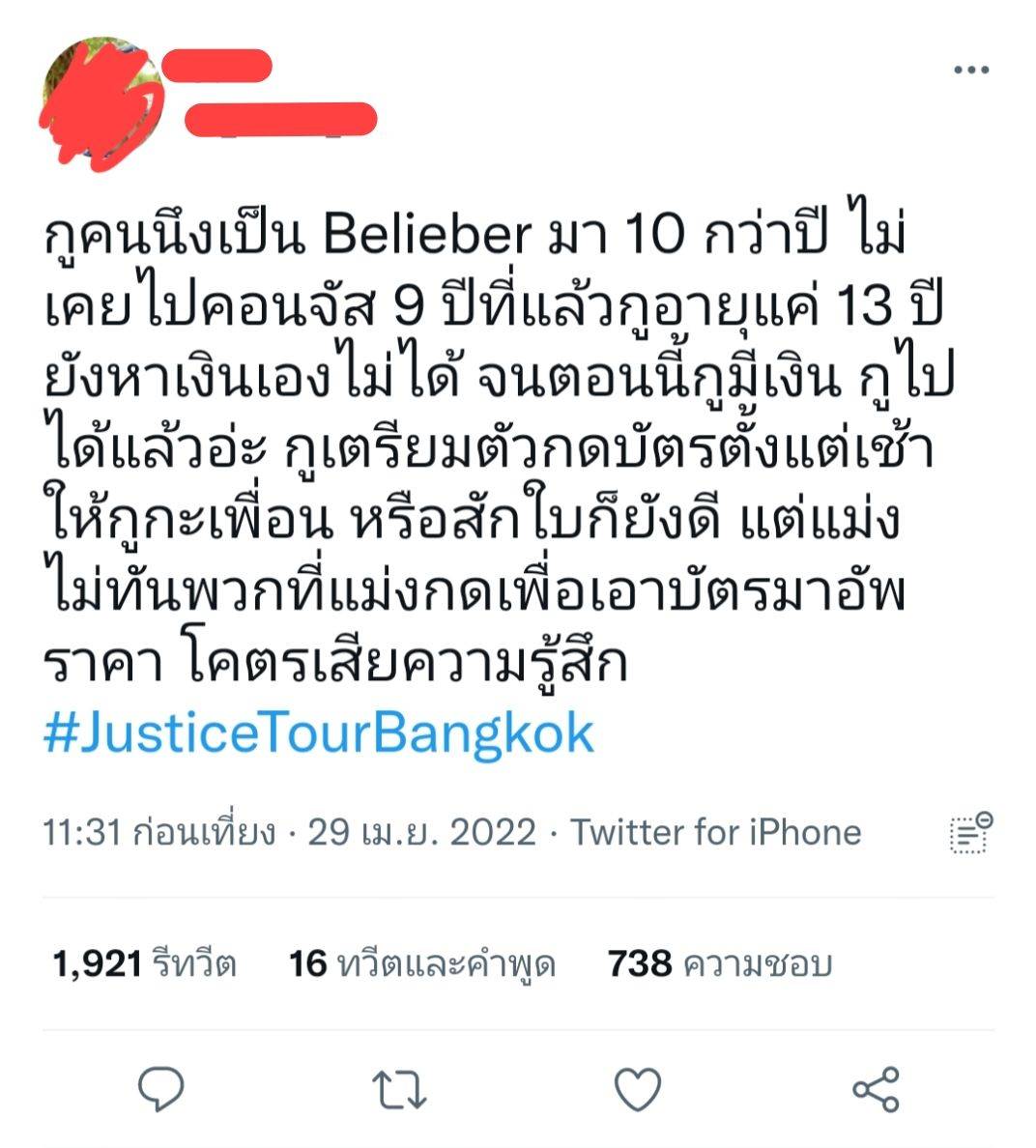
Task: Click the redacted display name beside avatar
Action: tap(216, 65)
